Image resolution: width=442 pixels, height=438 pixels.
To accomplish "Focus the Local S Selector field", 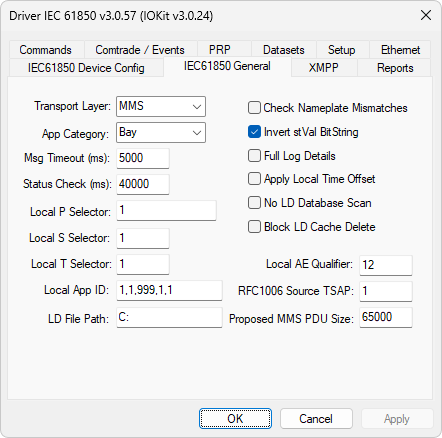I will coord(143,238).
